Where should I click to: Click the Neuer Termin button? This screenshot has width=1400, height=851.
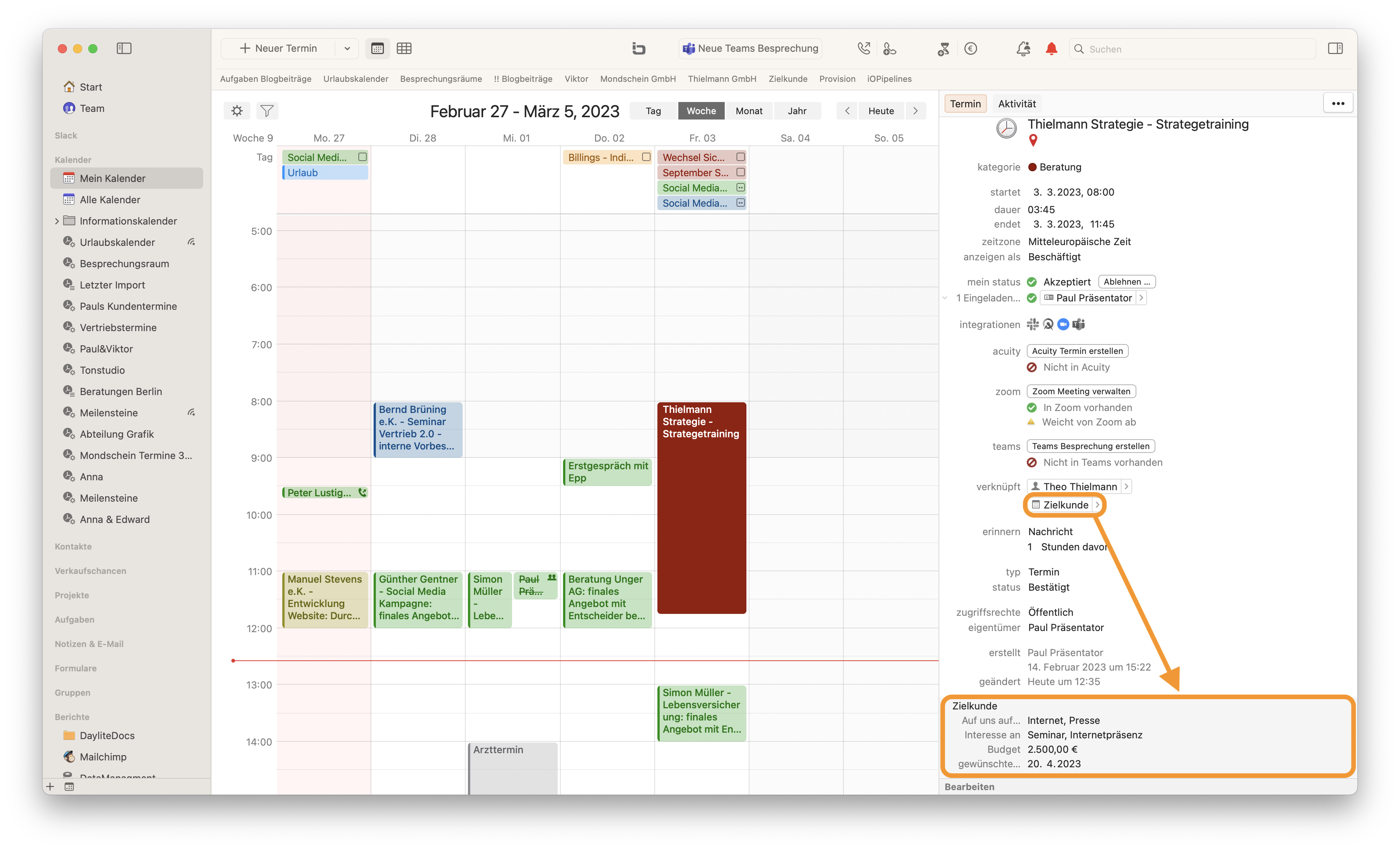[278, 48]
